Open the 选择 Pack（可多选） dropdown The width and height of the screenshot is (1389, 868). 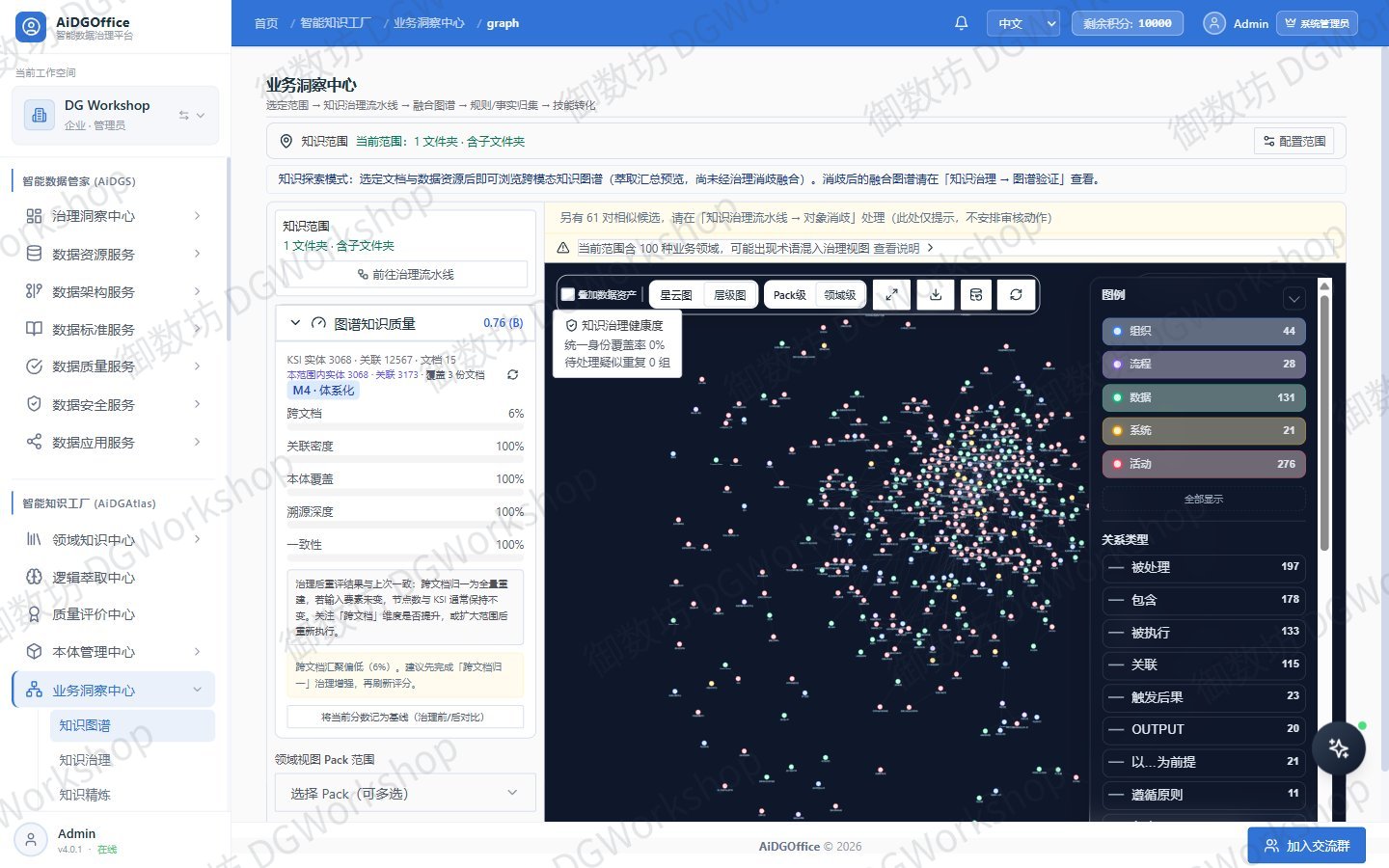tap(405, 793)
